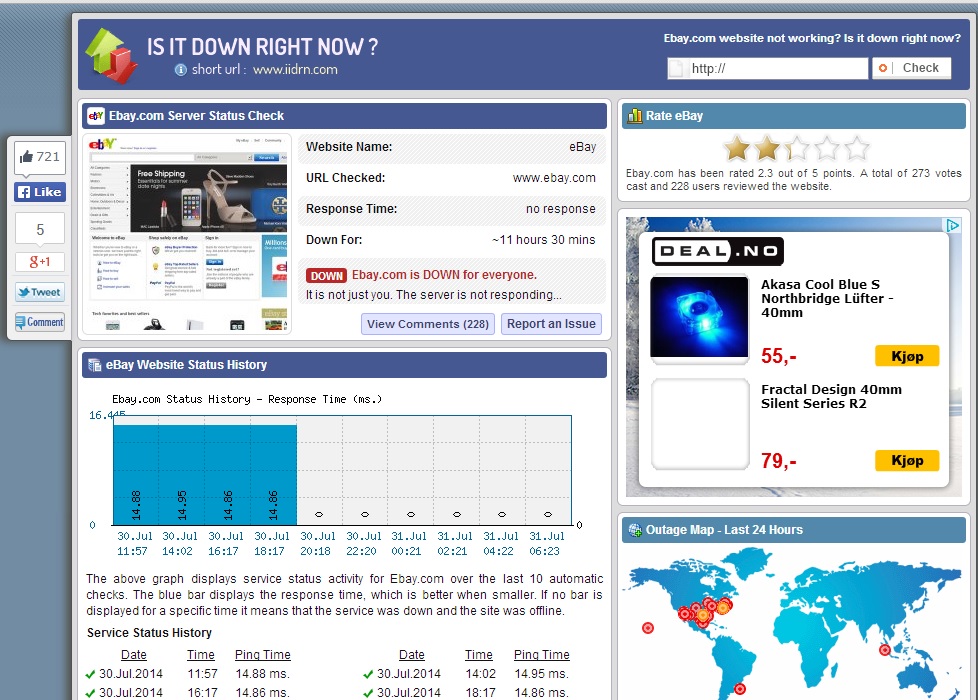The width and height of the screenshot is (978, 700).
Task: Click the Facebook Like button
Action: coord(40,192)
